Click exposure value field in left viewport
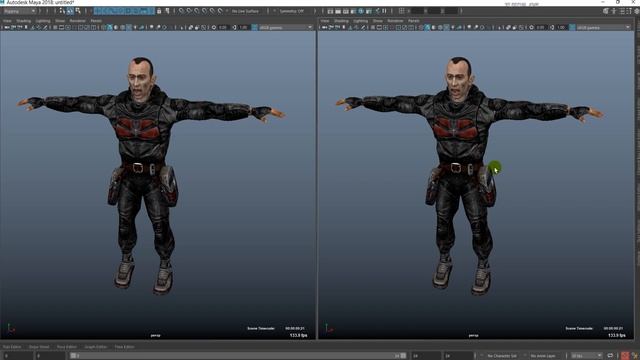This screenshot has width=640, height=360. click(x=223, y=27)
